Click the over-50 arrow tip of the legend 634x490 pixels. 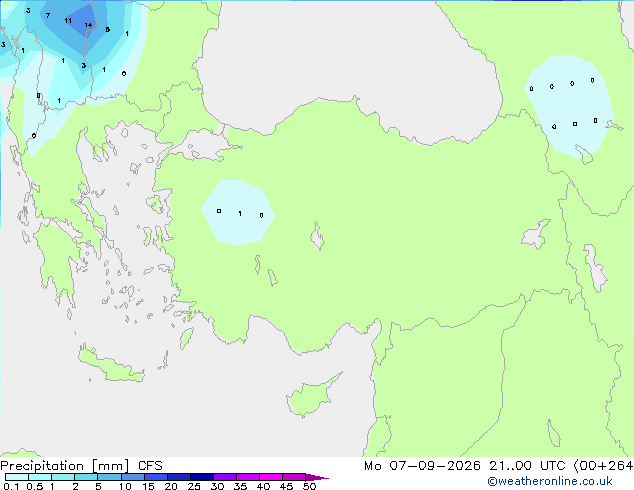(x=317, y=477)
